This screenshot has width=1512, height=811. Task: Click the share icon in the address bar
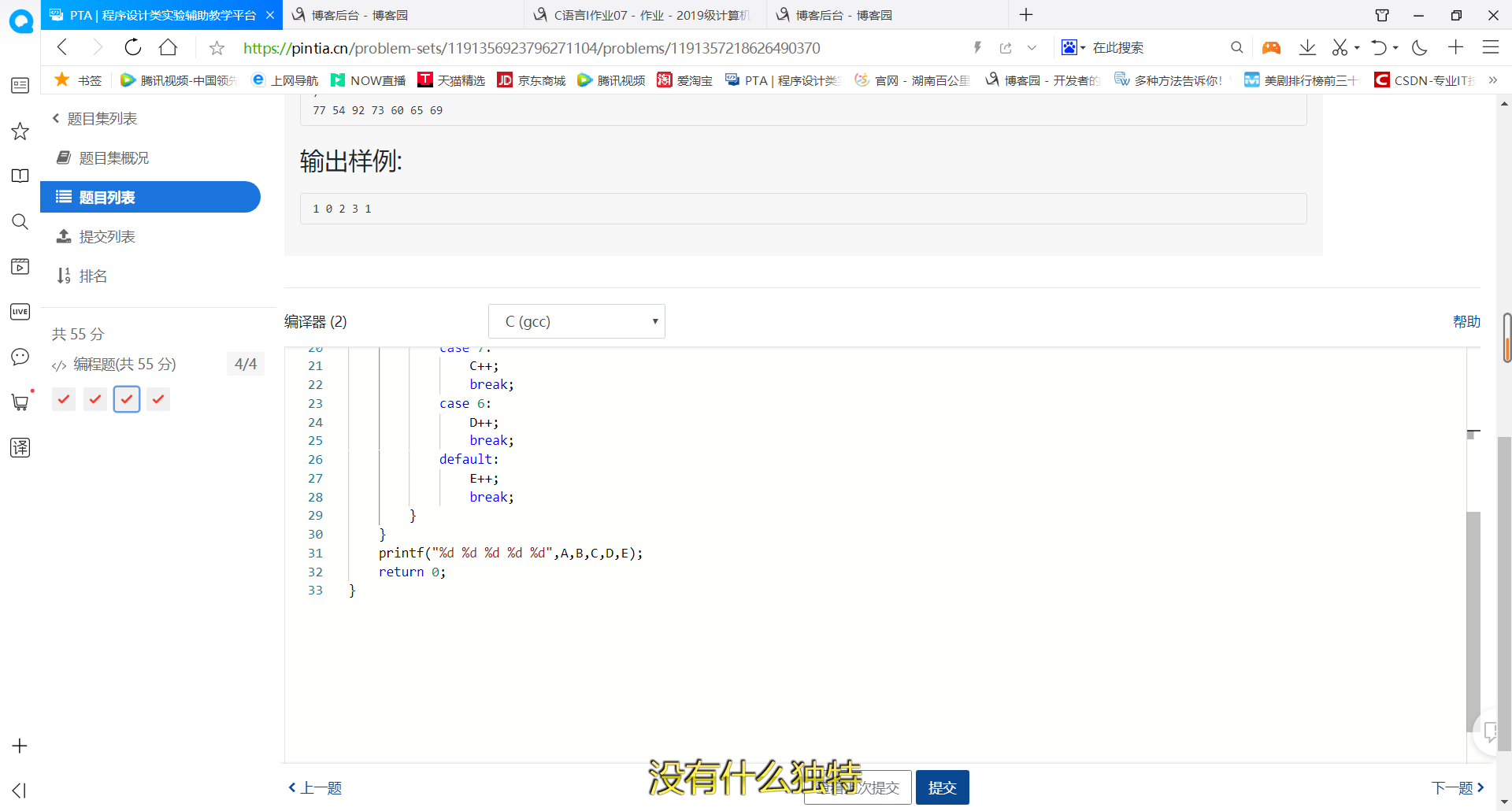(1006, 48)
